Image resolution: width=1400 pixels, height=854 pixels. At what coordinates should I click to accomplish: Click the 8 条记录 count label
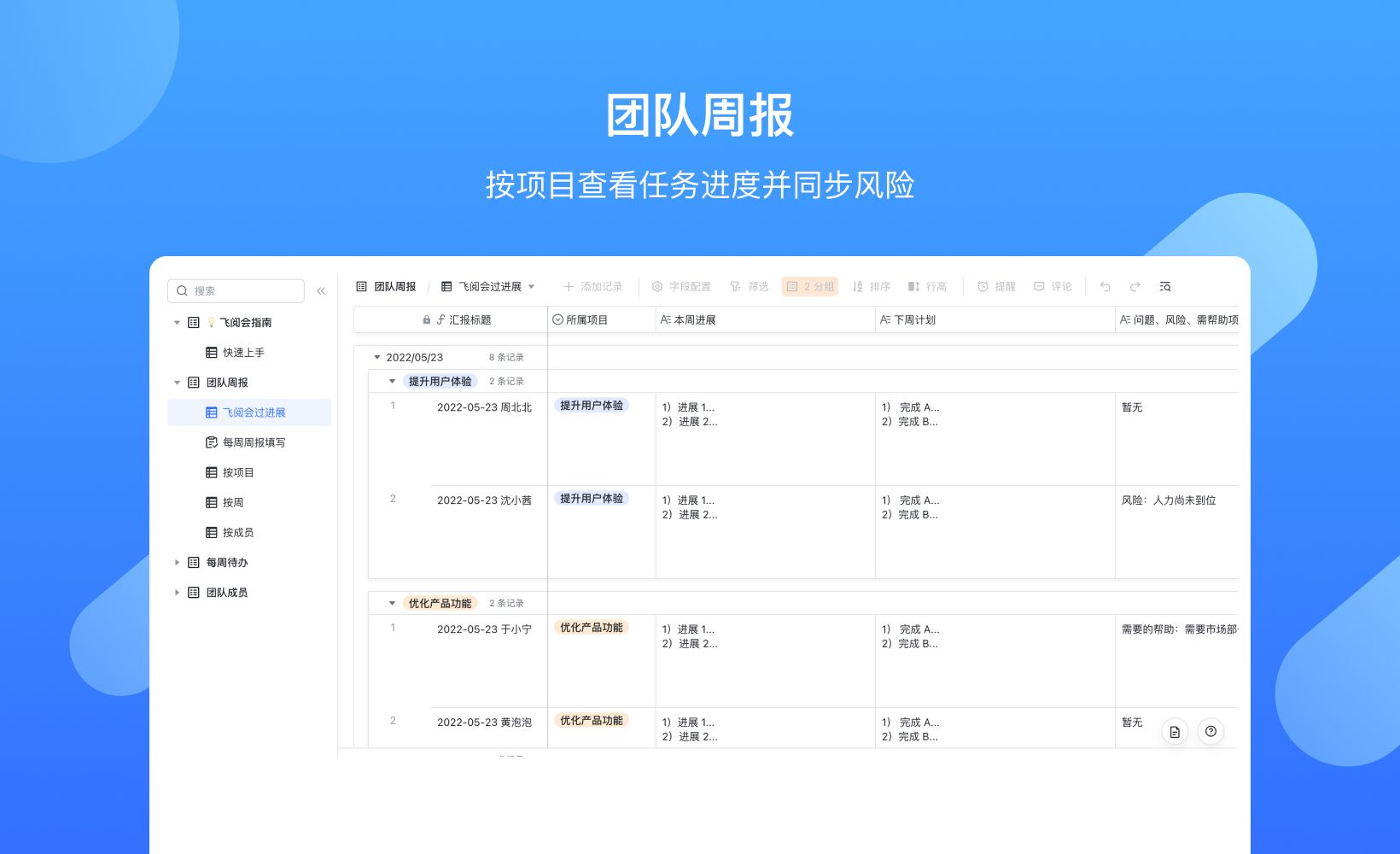(x=506, y=358)
